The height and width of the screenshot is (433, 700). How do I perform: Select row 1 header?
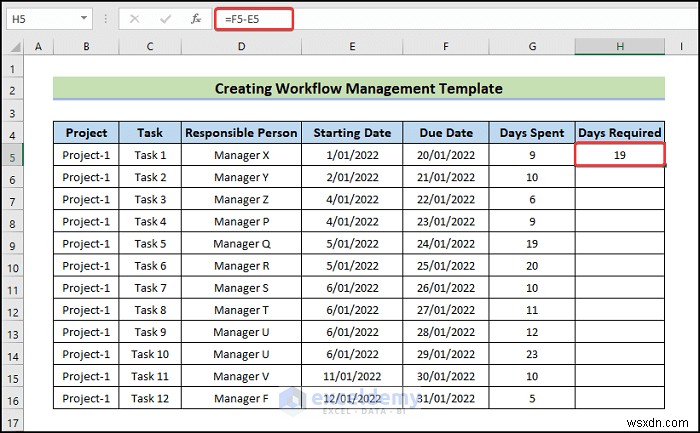(12, 69)
